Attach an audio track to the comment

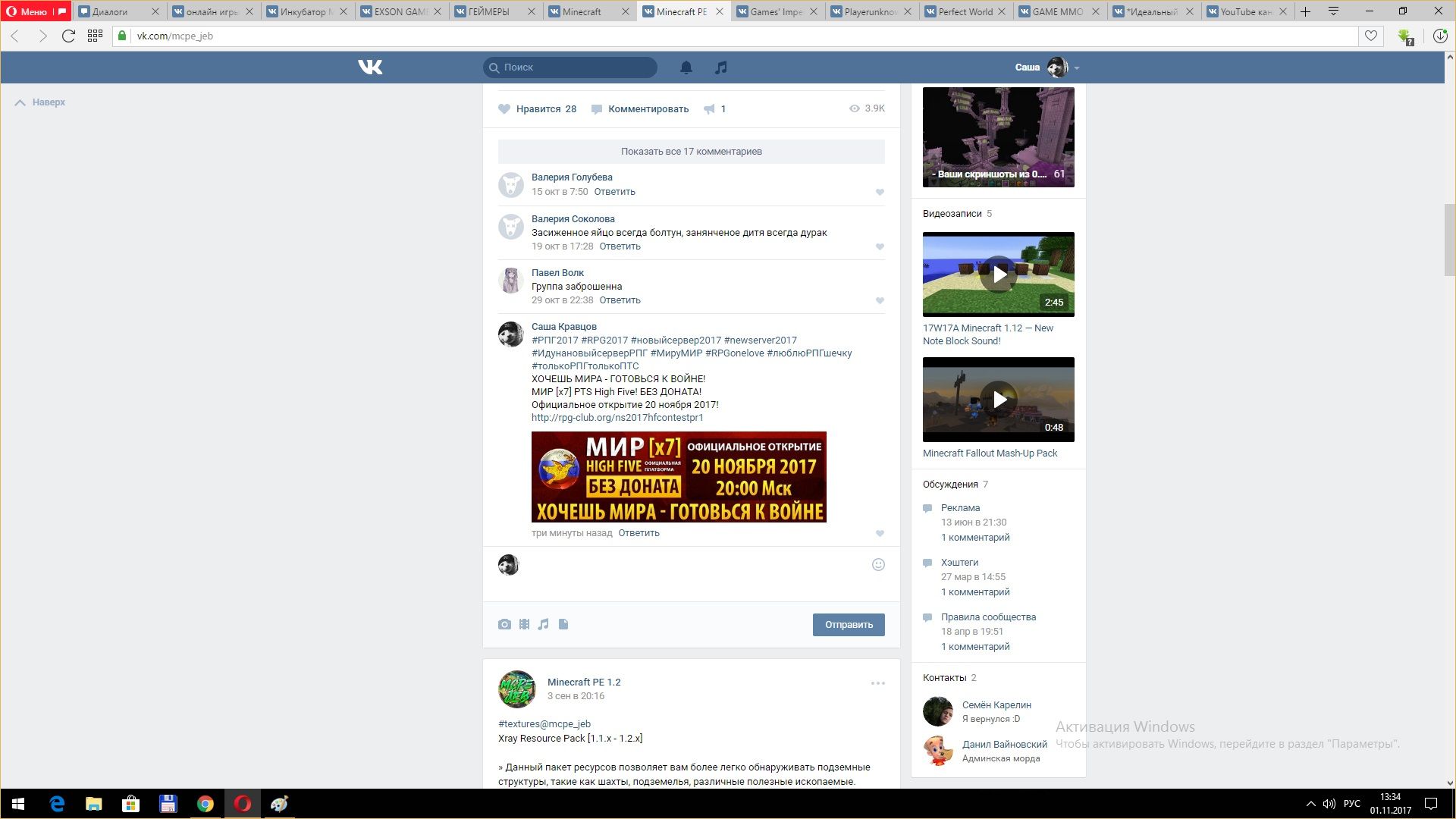[544, 624]
